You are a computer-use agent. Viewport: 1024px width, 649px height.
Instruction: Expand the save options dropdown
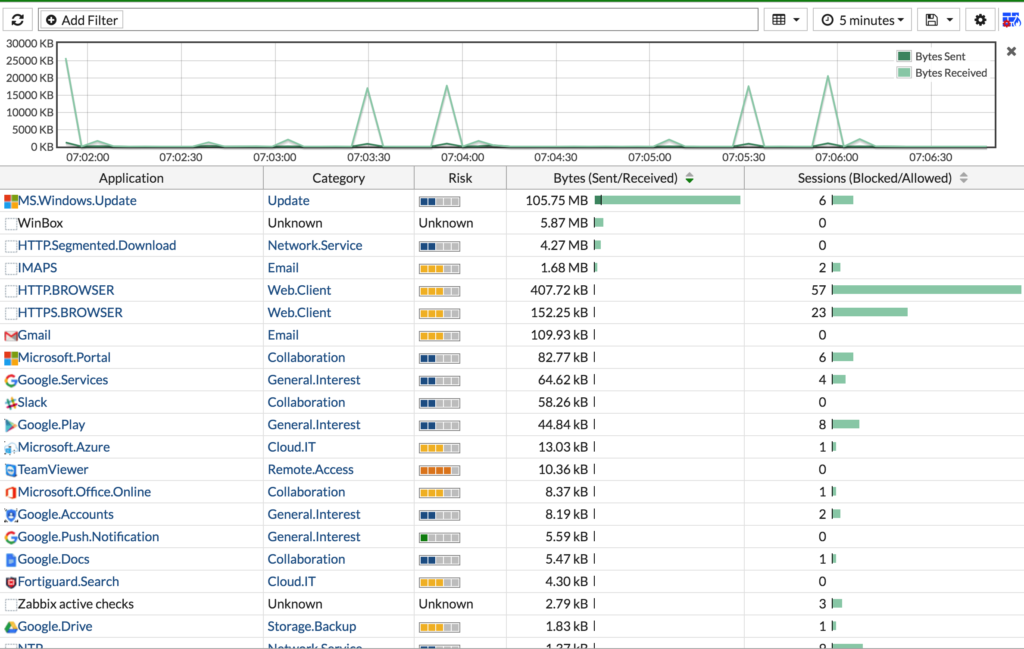[x=938, y=20]
